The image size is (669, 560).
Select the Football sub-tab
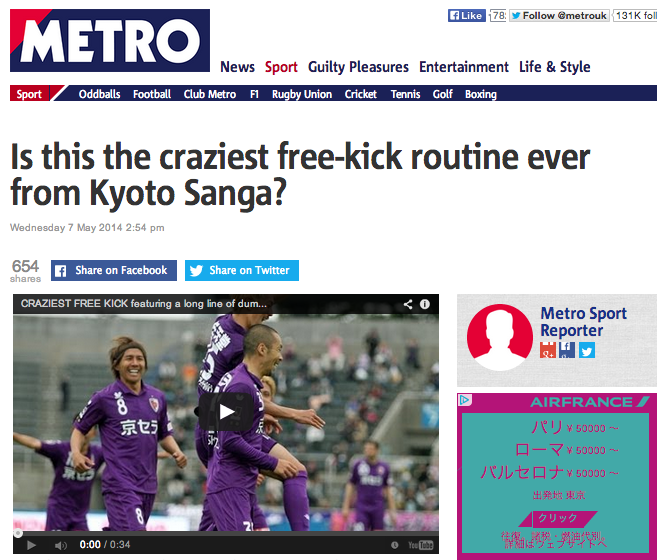(152, 94)
